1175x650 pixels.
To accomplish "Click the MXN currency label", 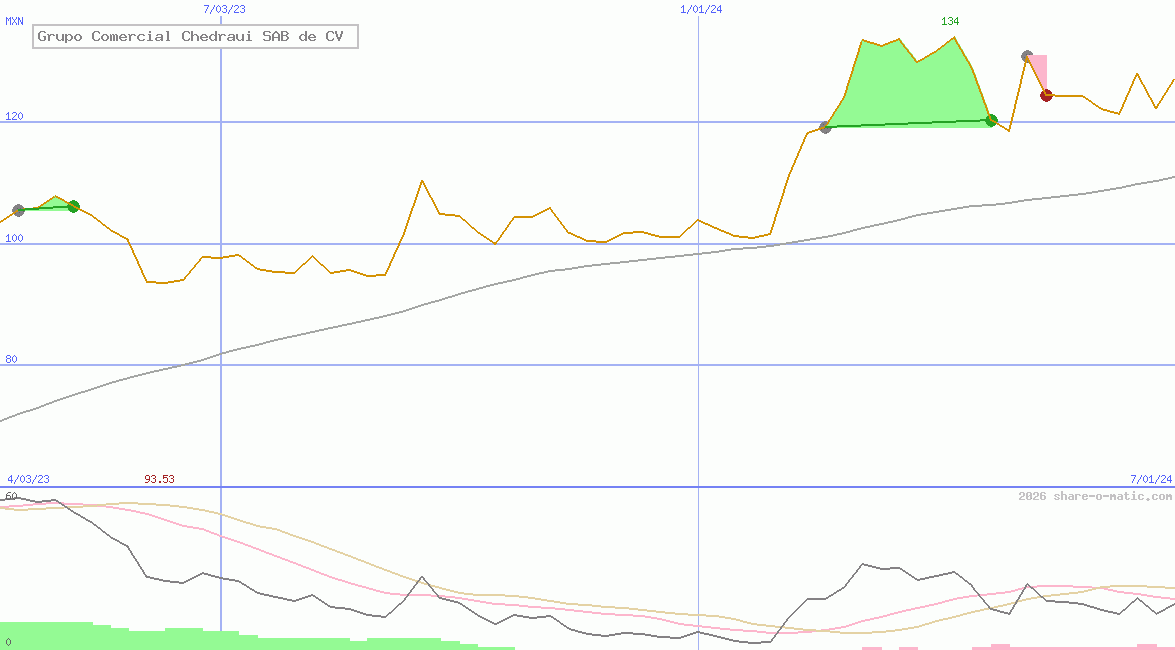I will pos(15,21).
